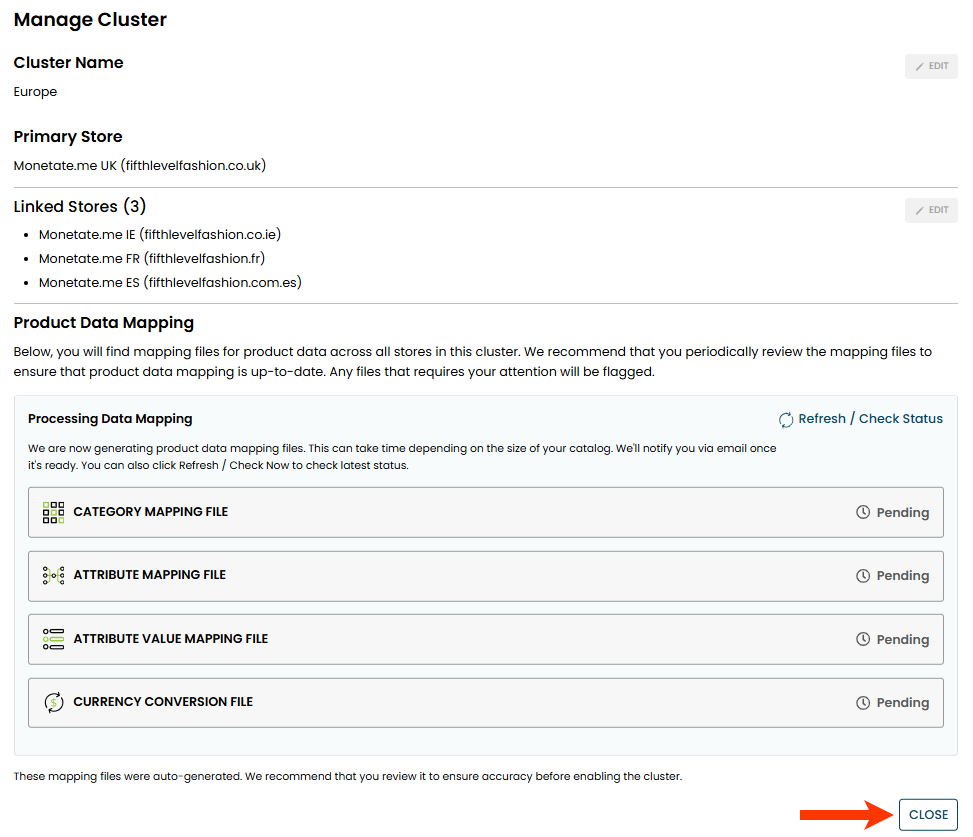The width and height of the screenshot is (973, 837).
Task: Click Pending status on Attribute Value row
Action: pyautogui.click(x=902, y=640)
